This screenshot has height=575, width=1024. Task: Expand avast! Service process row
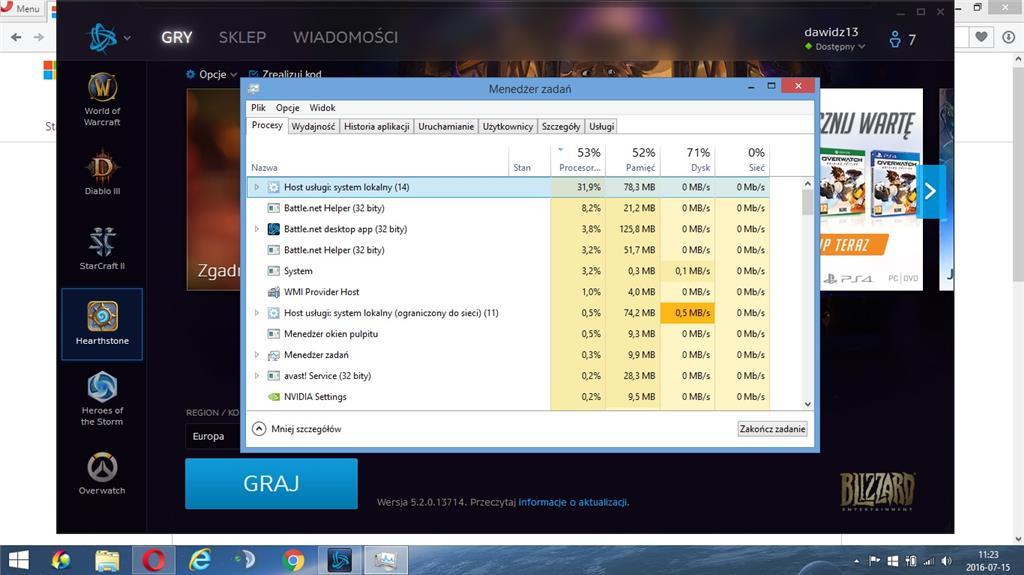[x=257, y=376]
